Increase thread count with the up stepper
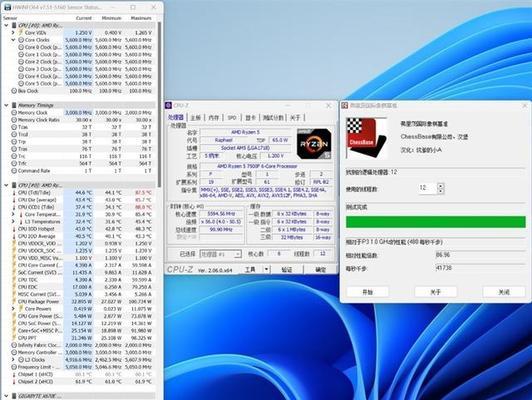532x400 pixels. coord(440,186)
